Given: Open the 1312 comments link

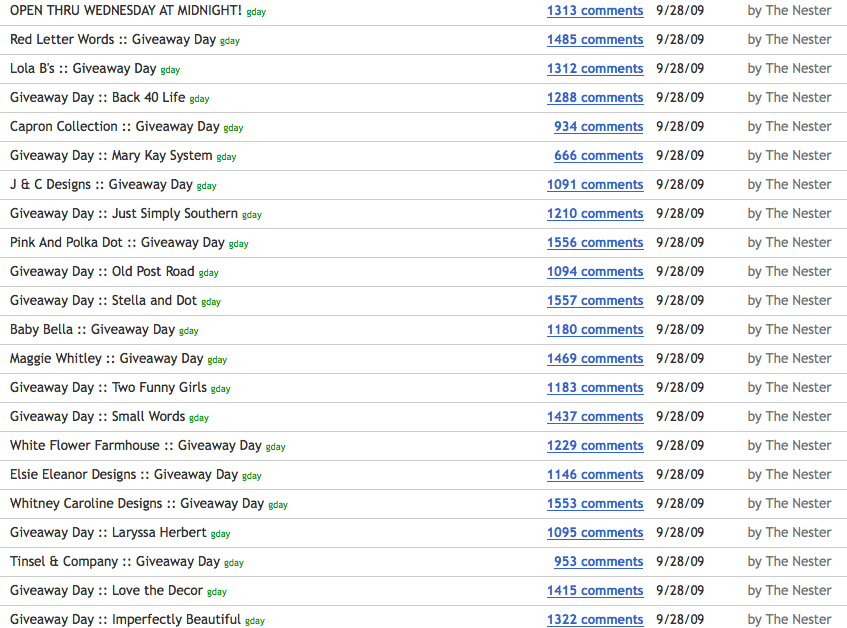Looking at the screenshot, I should (595, 69).
